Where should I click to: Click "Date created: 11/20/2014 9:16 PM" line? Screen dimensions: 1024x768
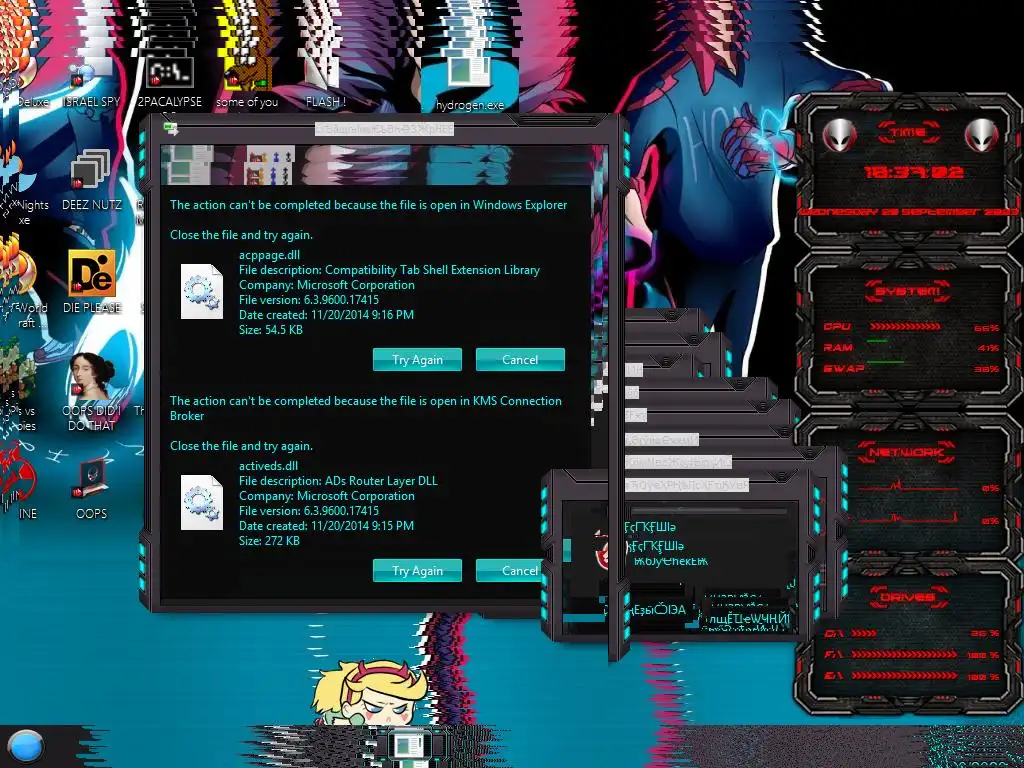pyautogui.click(x=326, y=315)
